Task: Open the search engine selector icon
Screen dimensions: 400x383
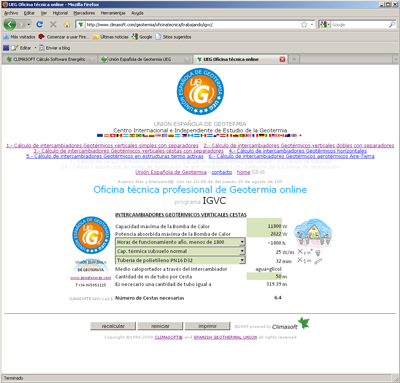Action: [x=324, y=25]
